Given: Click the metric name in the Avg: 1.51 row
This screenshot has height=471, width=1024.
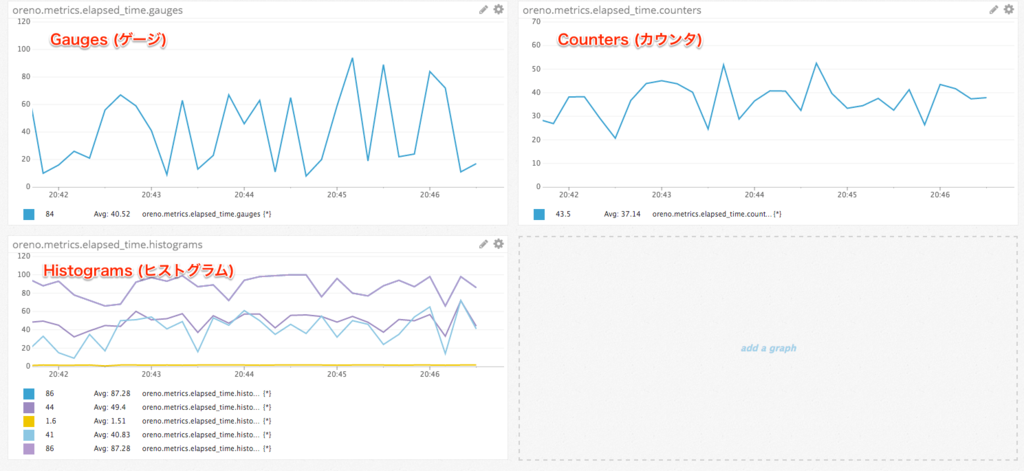Looking at the screenshot, I should pyautogui.click(x=206, y=421).
